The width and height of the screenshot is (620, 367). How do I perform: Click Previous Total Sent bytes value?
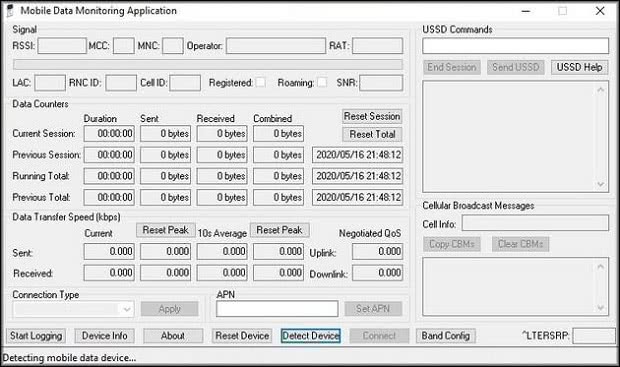166,197
